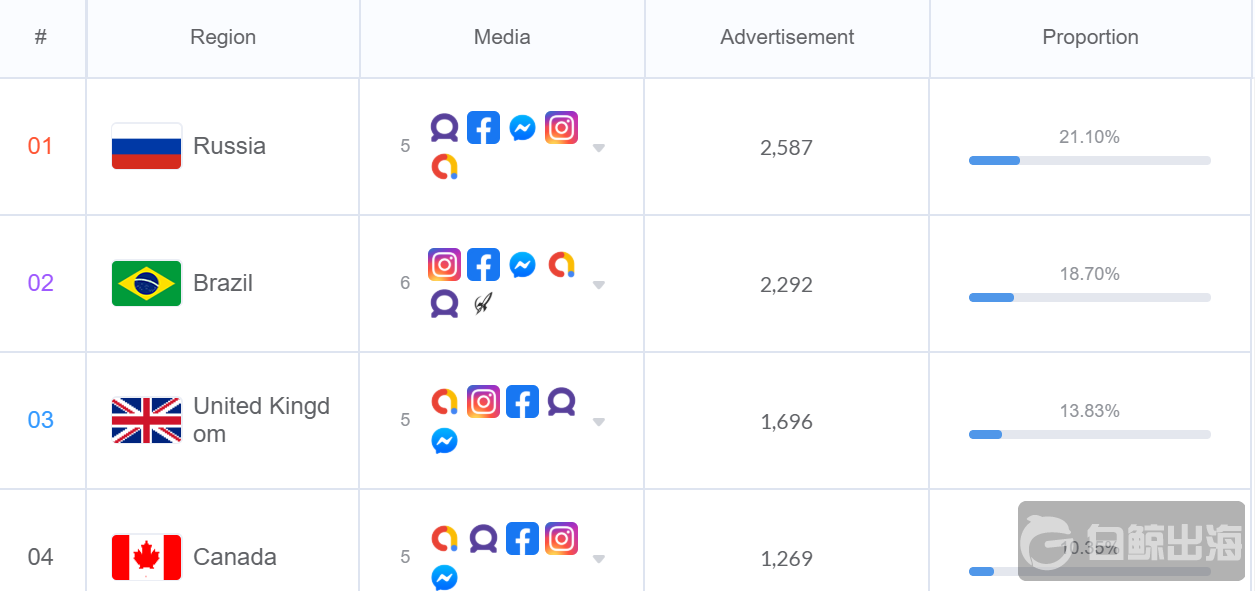Click the Brazil country name
The height and width of the screenshot is (591, 1255).
(x=223, y=283)
